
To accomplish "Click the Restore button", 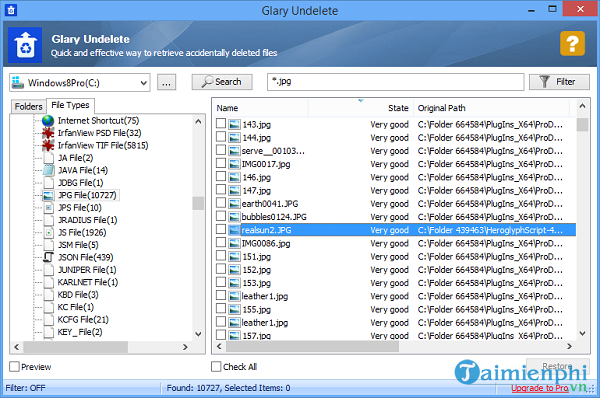I will pyautogui.click(x=558, y=367).
